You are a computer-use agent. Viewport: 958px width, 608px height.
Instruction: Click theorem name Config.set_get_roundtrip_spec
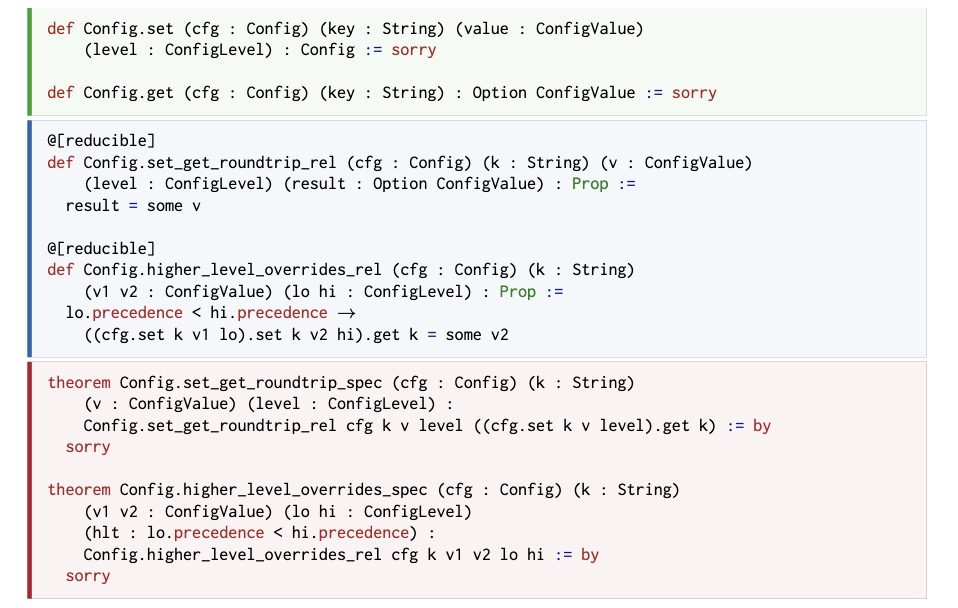tap(250, 383)
